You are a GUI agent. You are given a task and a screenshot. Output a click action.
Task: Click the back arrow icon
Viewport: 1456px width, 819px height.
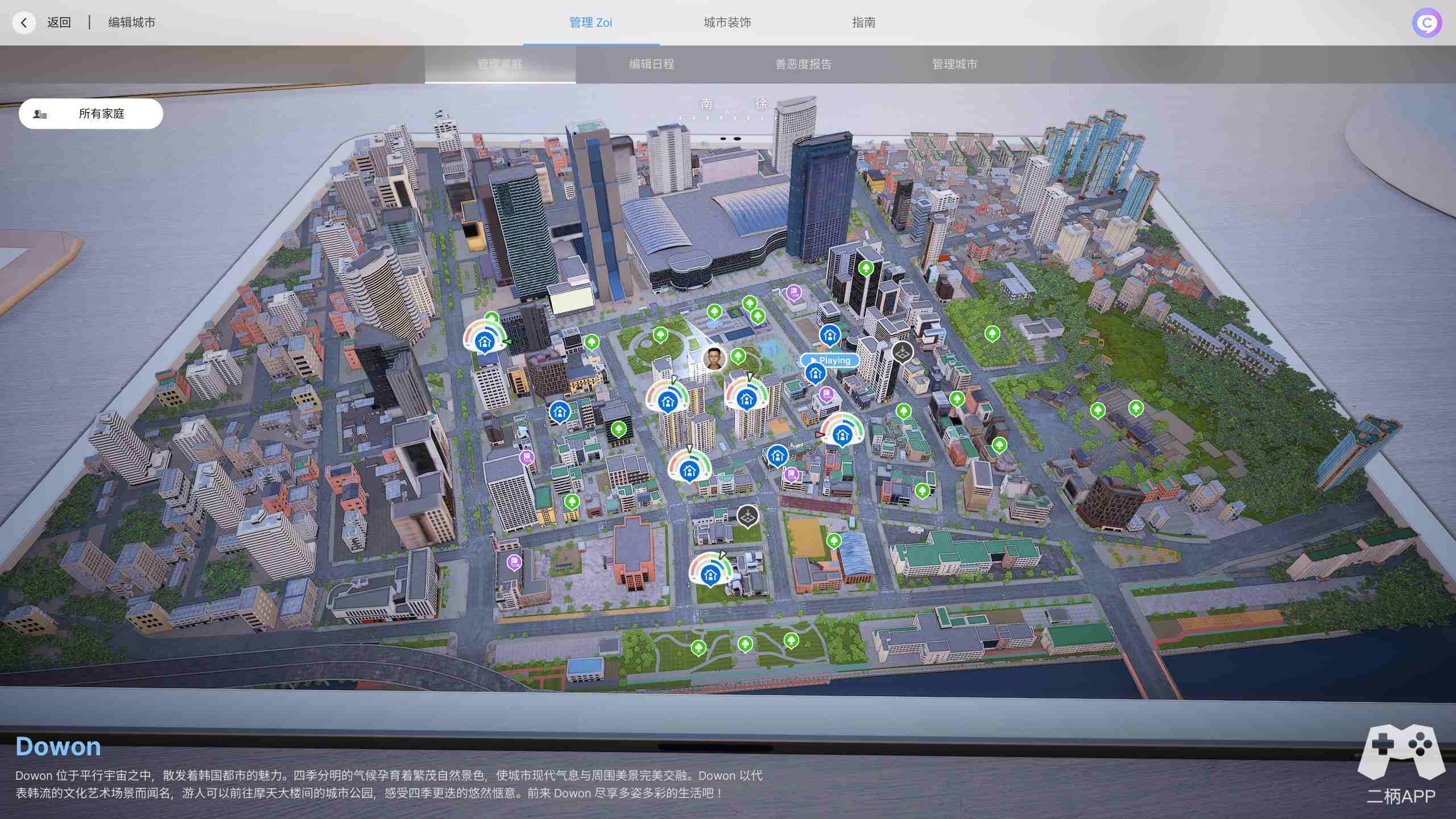[x=24, y=23]
